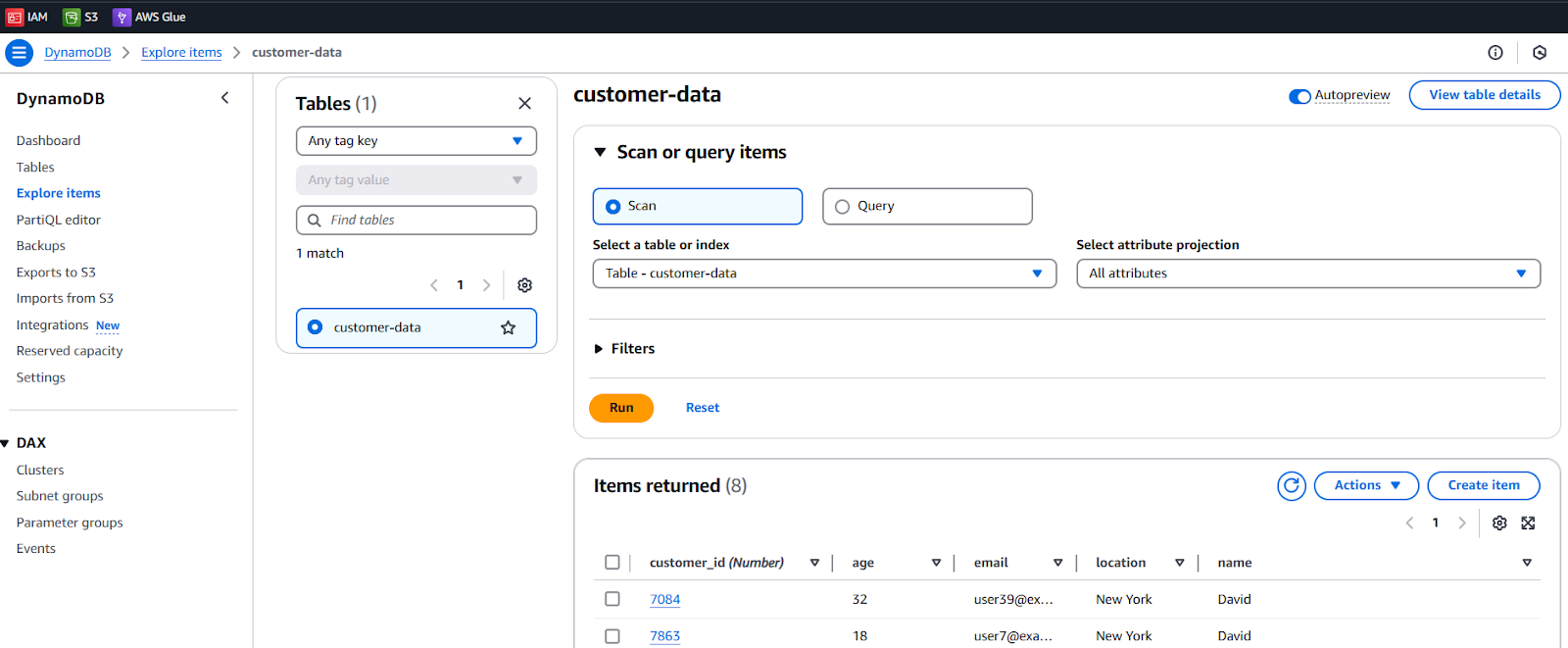
Task: Check the row checkbox for item 7863
Action: pyautogui.click(x=612, y=636)
